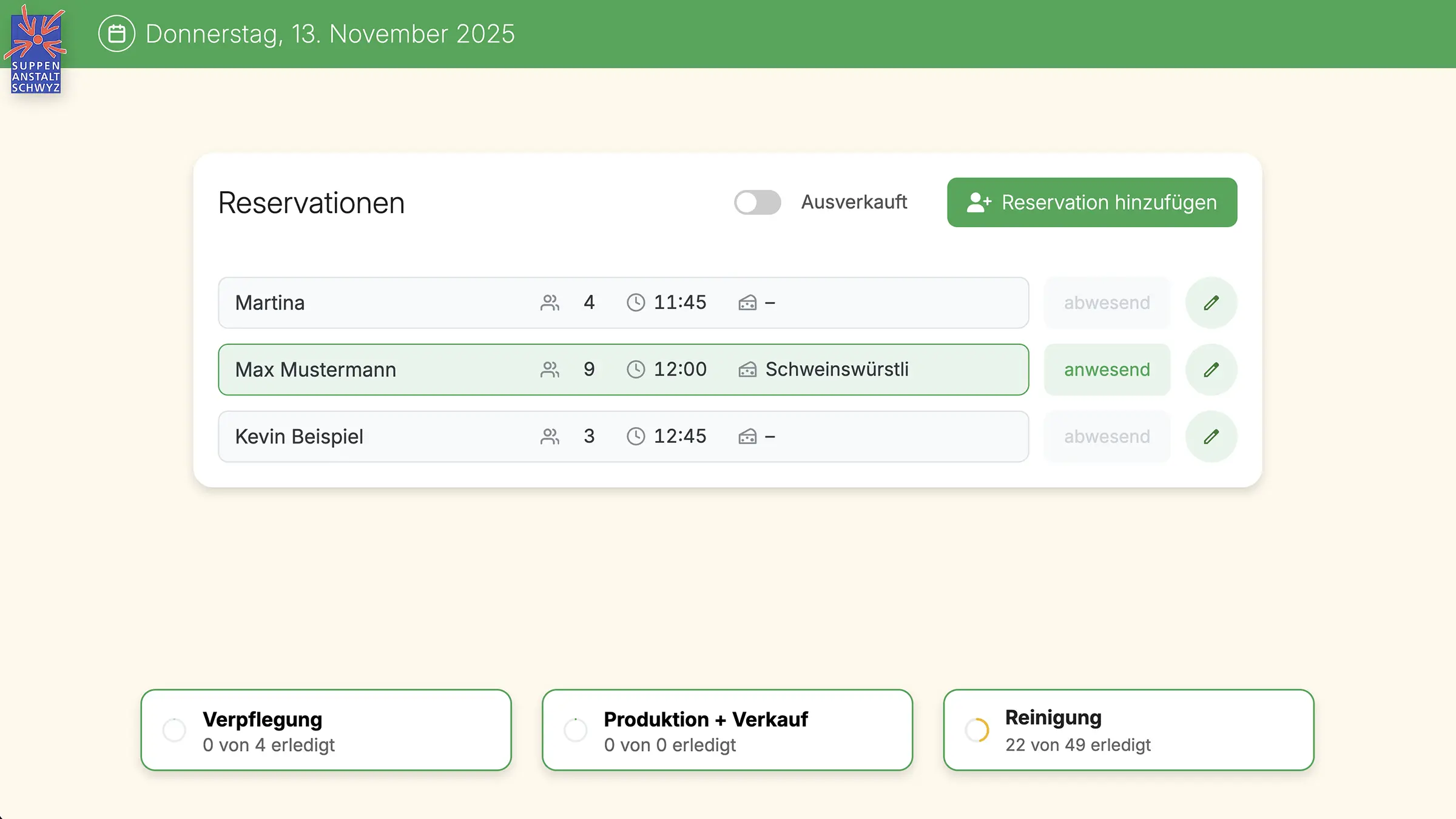Click the Verpflegung progress ring
The image size is (1456, 819).
click(x=174, y=730)
